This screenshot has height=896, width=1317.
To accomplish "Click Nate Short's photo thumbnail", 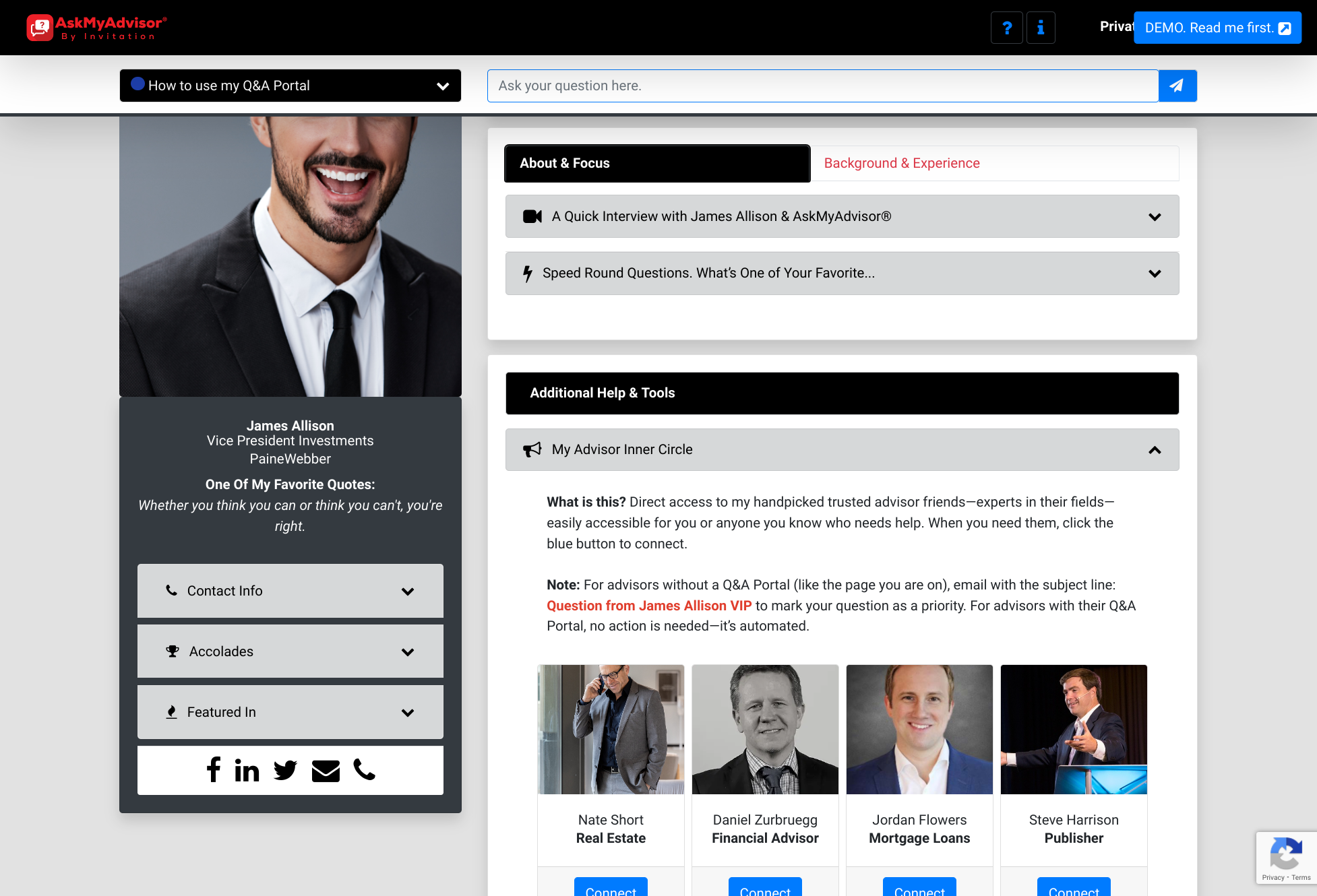I will (x=611, y=730).
